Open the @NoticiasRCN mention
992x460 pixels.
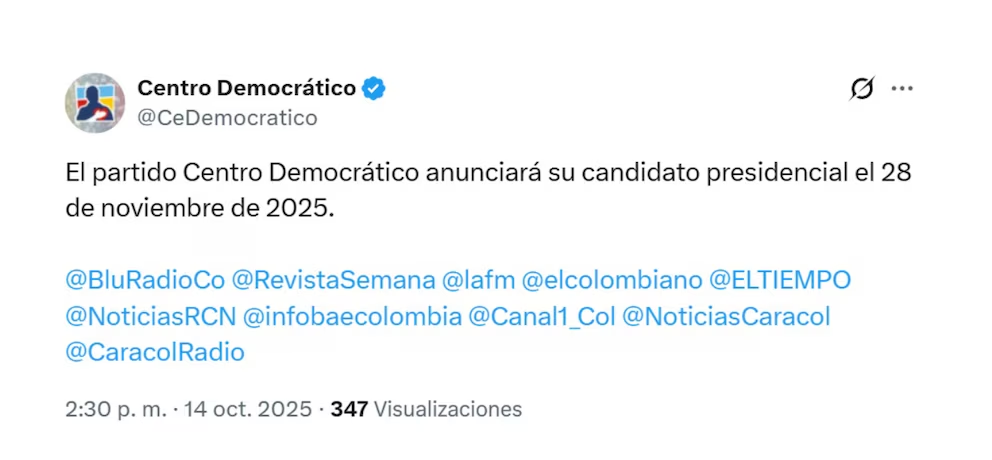pyautogui.click(x=150, y=316)
